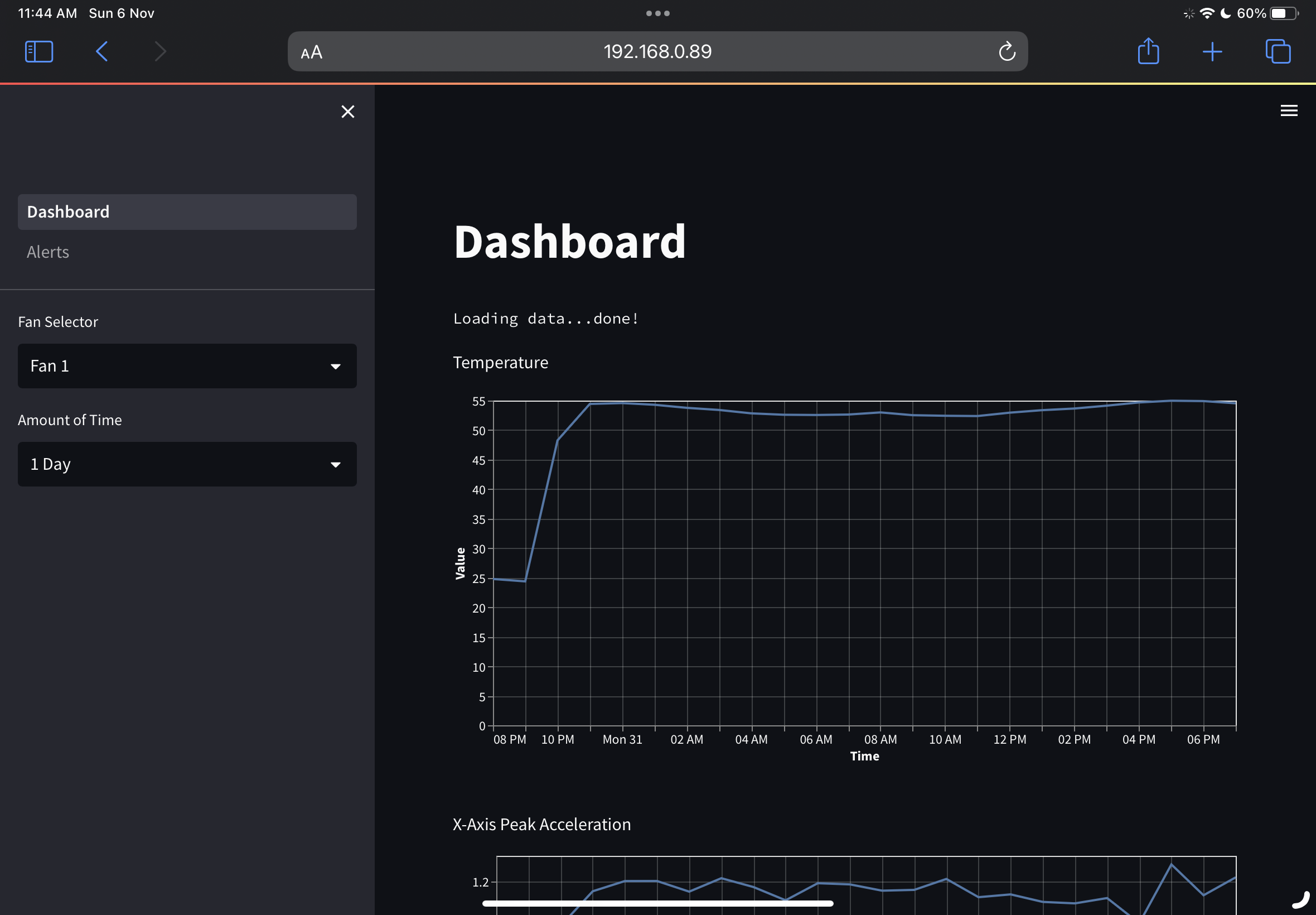Open a new tab with plus icon

click(1212, 51)
